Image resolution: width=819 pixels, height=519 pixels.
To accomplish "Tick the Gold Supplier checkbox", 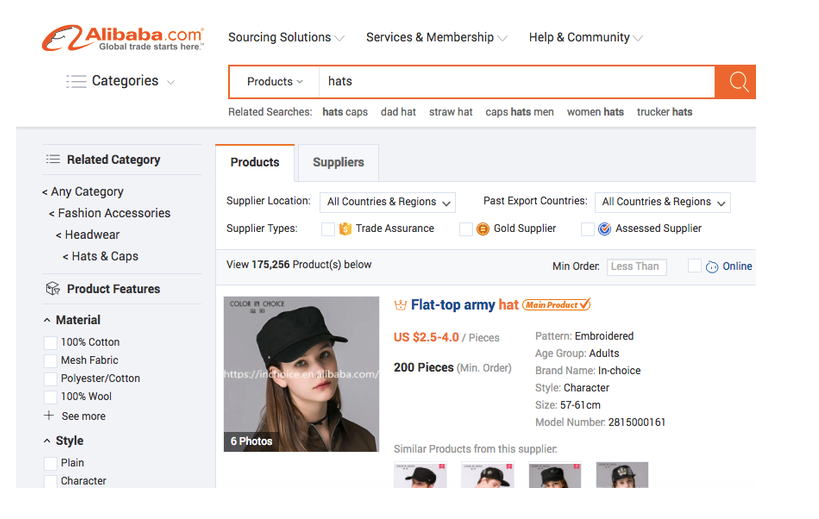I will [466, 229].
